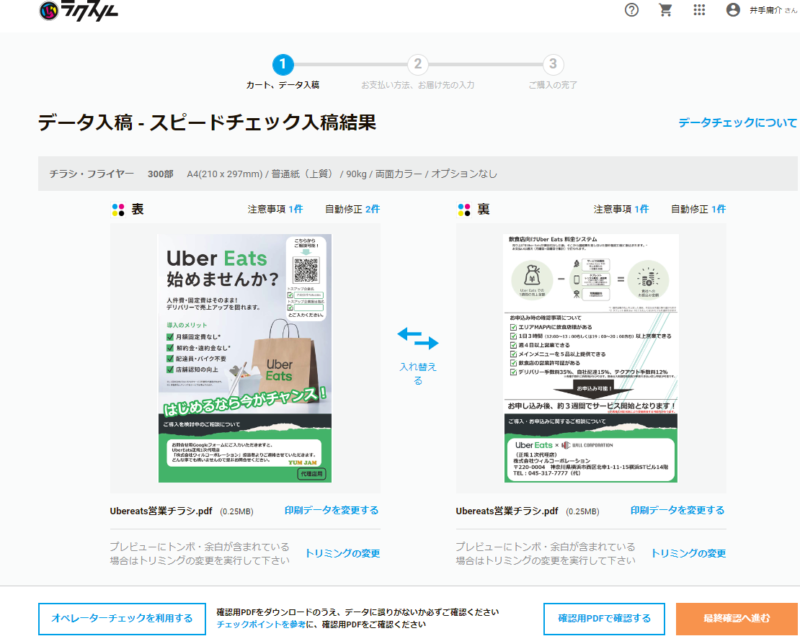
Task: Proceed with 最終確認へ進む button
Action: (x=736, y=619)
